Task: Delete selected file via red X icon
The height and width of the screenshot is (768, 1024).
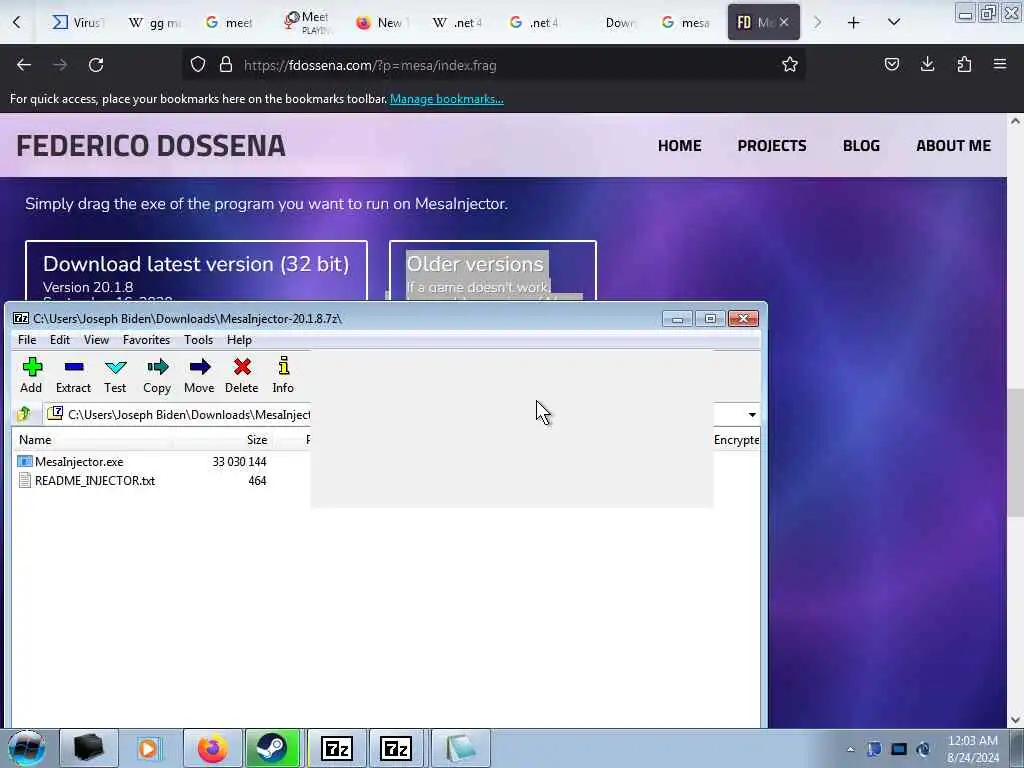Action: [242, 375]
